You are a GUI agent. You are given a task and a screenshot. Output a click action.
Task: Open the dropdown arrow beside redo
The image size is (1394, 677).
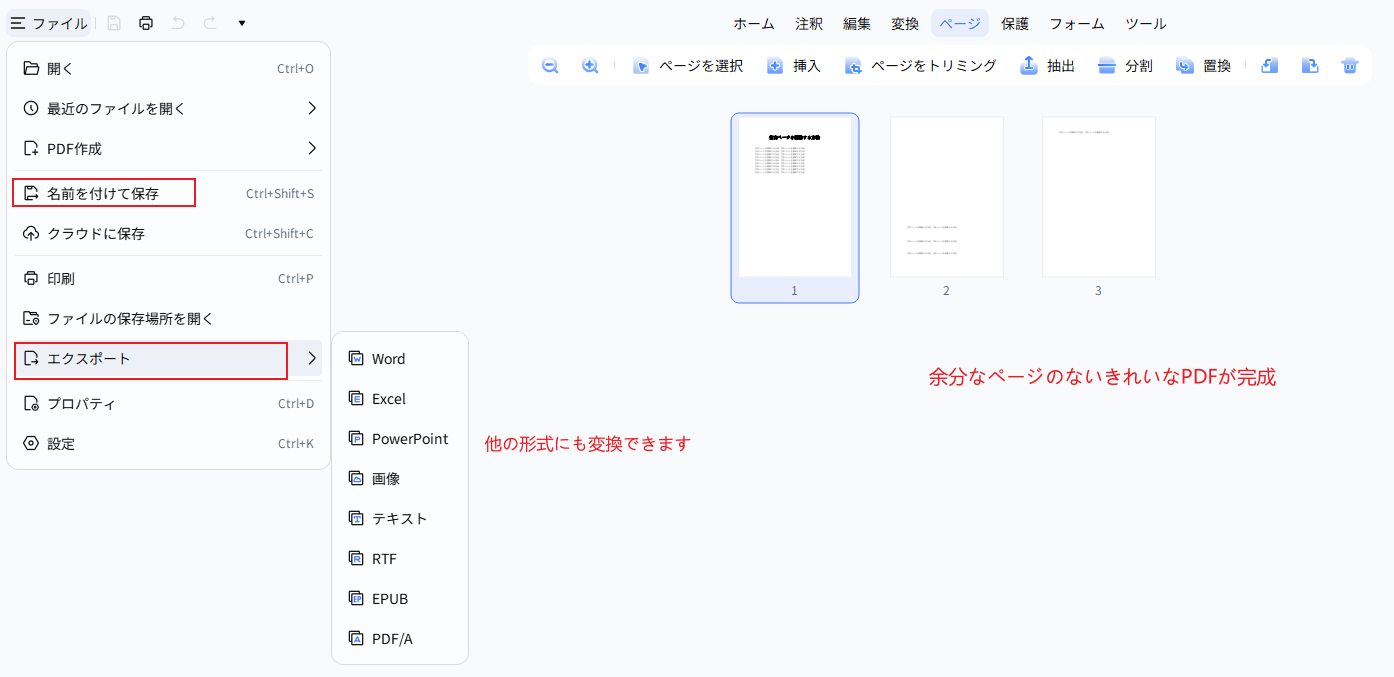tap(241, 21)
